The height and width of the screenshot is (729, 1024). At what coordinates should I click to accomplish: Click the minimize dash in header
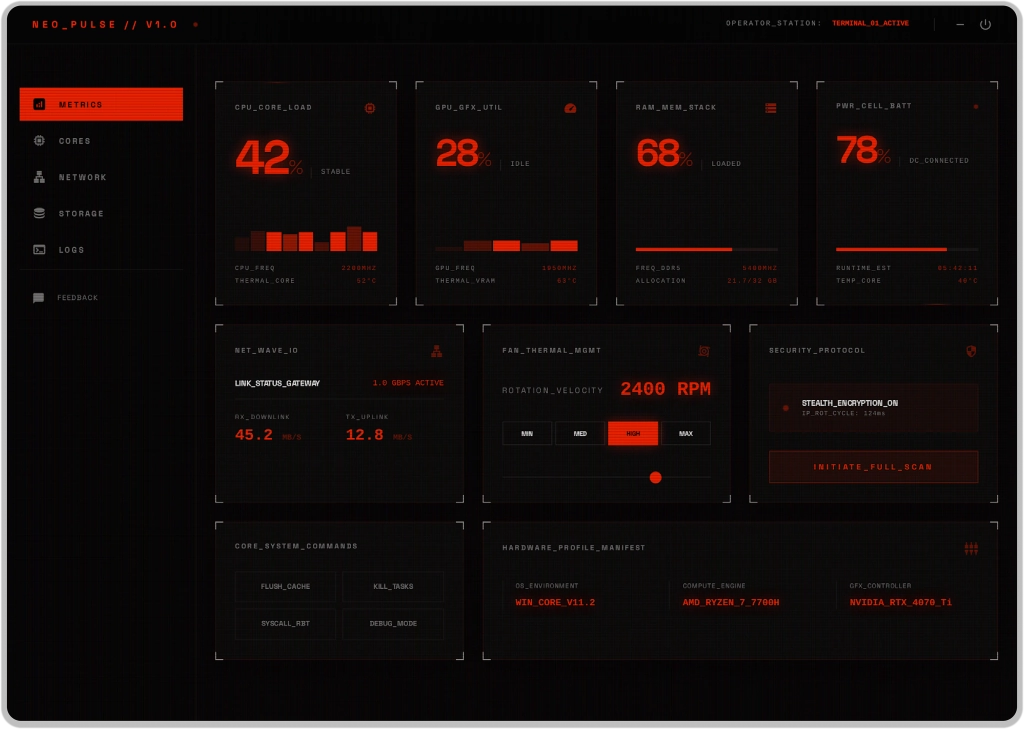[960, 24]
